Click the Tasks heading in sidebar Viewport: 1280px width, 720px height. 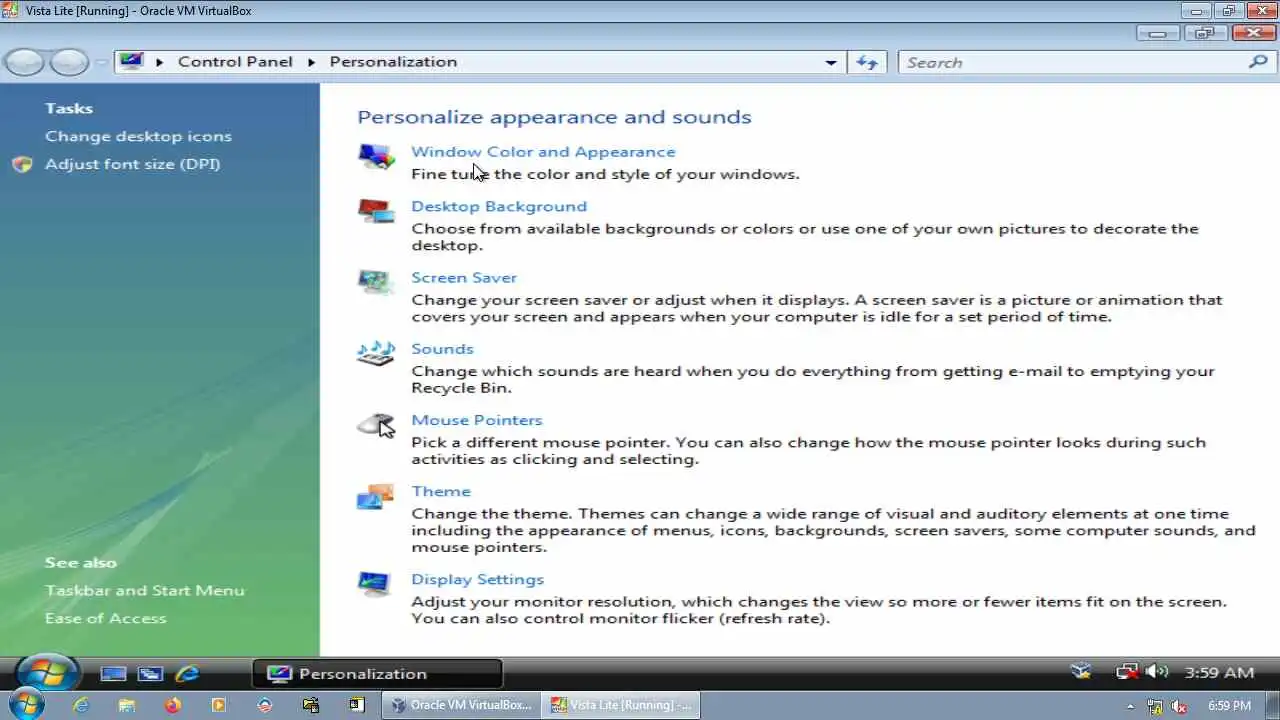68,108
